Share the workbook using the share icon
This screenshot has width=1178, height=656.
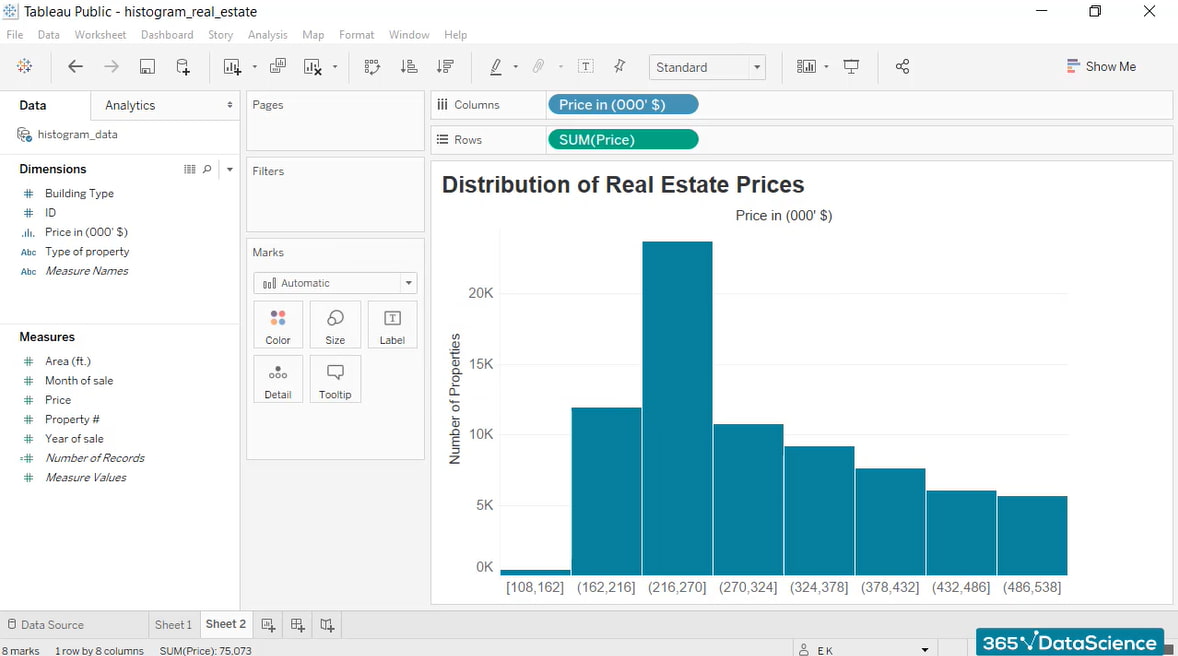pyautogui.click(x=902, y=66)
